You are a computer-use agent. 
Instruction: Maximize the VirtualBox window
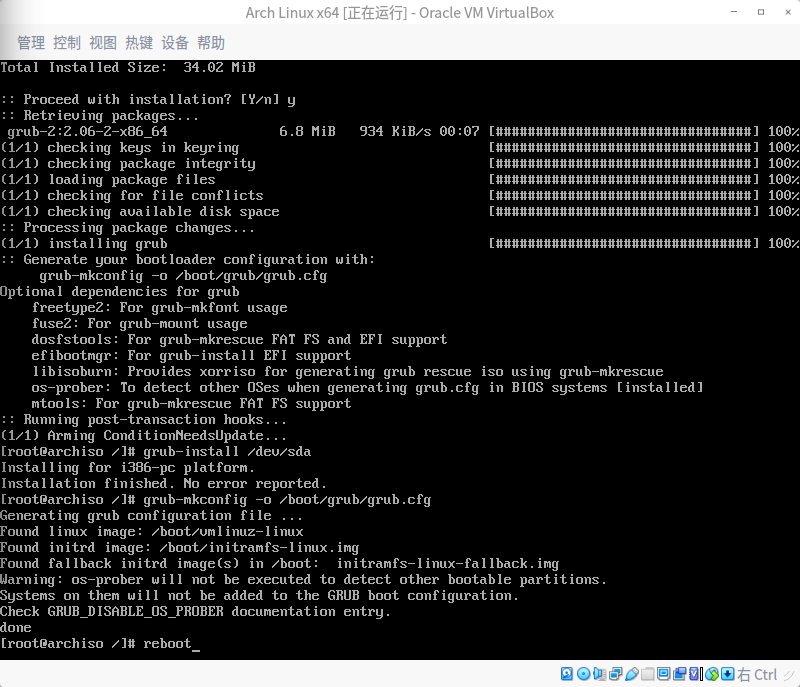pos(761,12)
